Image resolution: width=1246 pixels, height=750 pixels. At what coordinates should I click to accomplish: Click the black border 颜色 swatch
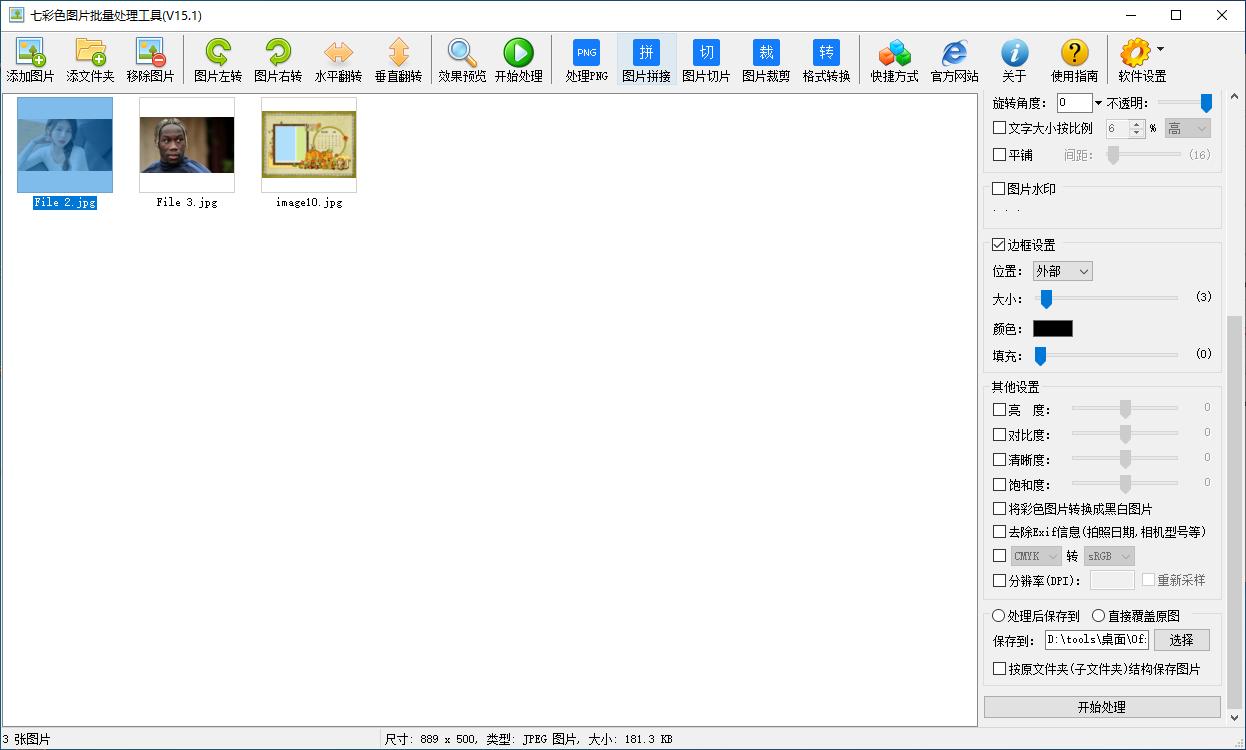1052,329
